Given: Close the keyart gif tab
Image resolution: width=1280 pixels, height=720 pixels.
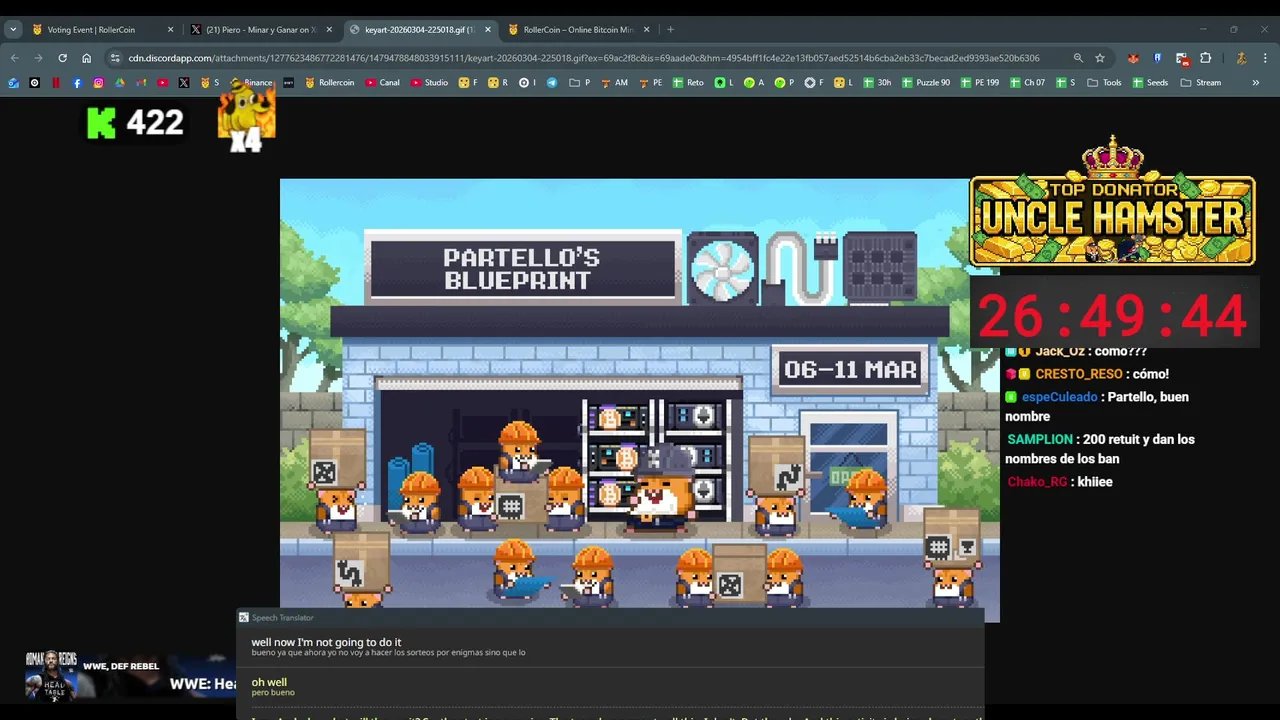Looking at the screenshot, I should tap(488, 30).
